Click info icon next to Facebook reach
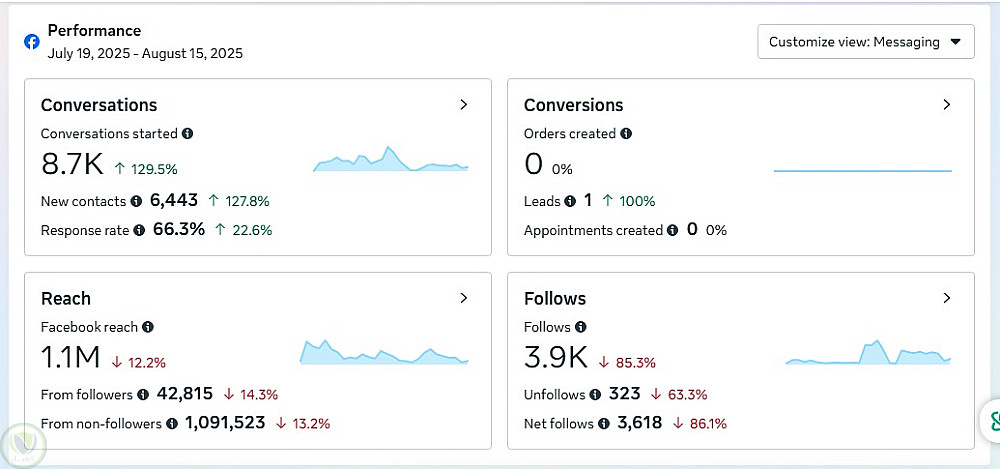Screen dimensions: 1000x469 [x=148, y=327]
